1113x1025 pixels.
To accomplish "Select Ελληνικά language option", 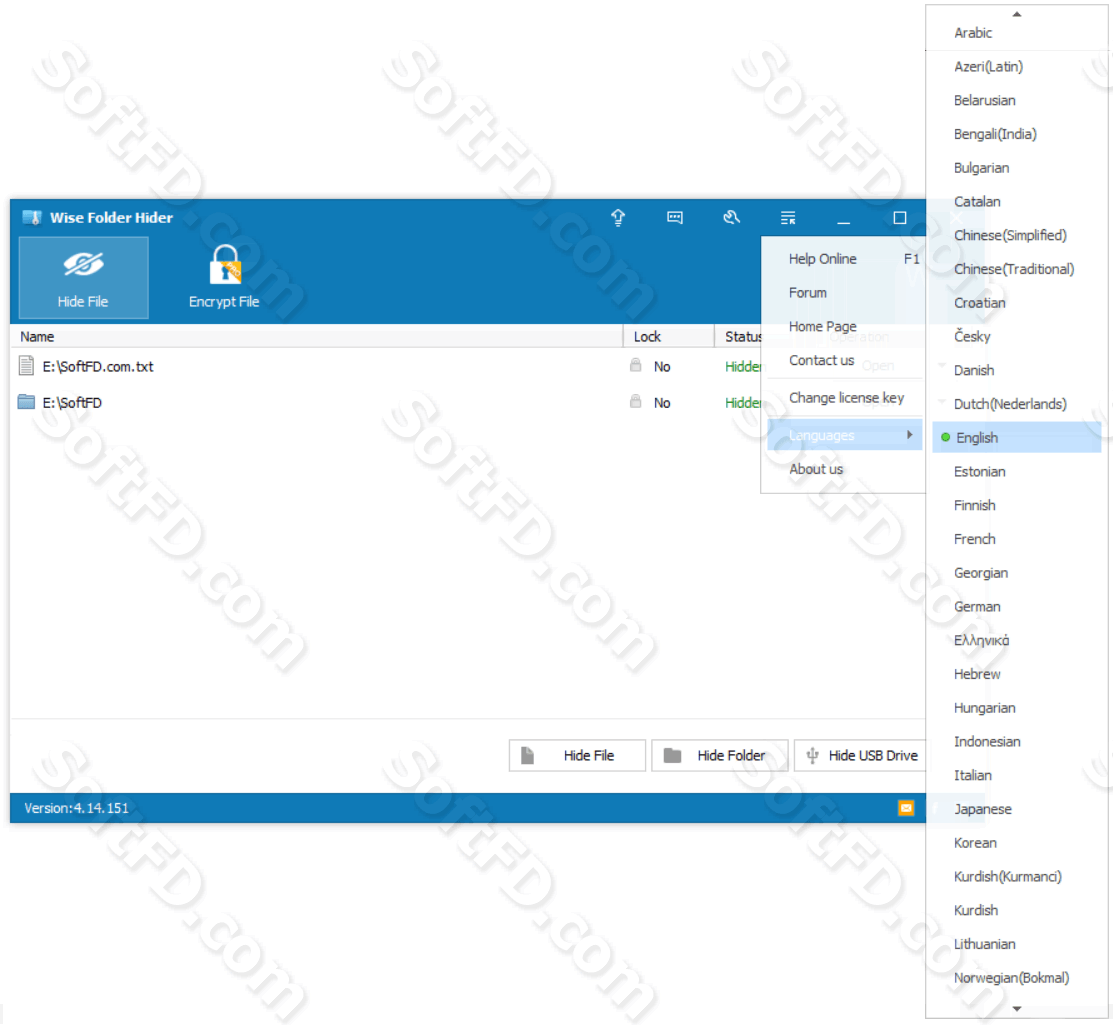I will click(1016, 640).
